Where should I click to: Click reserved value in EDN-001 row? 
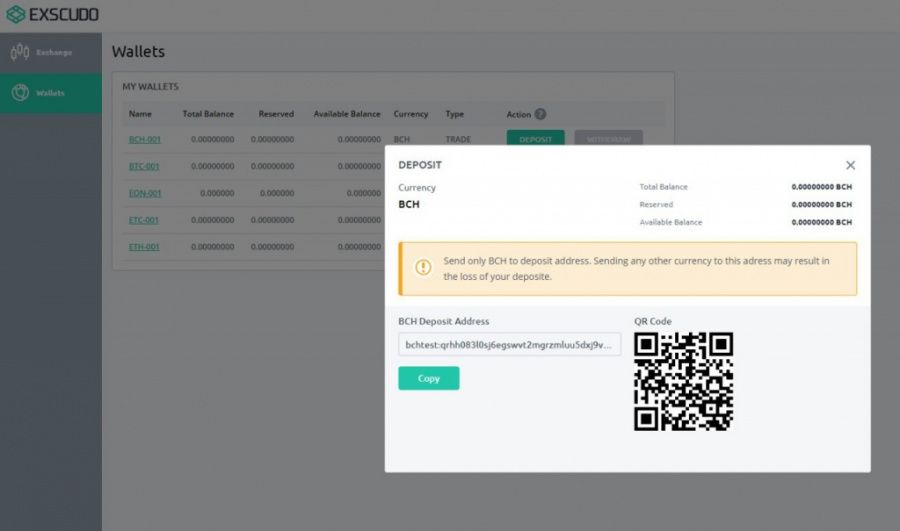click(x=277, y=193)
